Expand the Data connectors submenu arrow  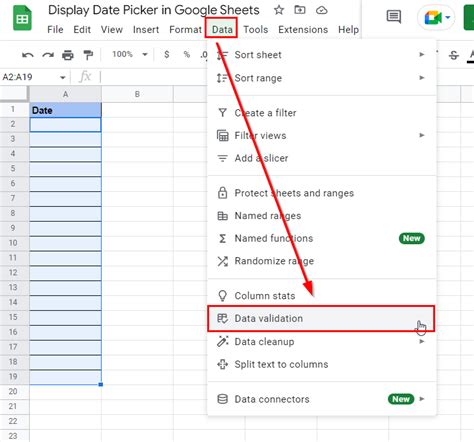pyautogui.click(x=422, y=399)
